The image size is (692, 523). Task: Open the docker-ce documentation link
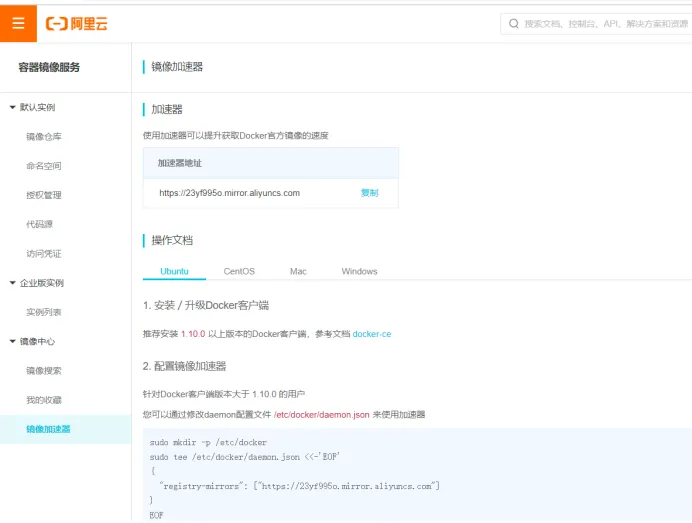372,334
